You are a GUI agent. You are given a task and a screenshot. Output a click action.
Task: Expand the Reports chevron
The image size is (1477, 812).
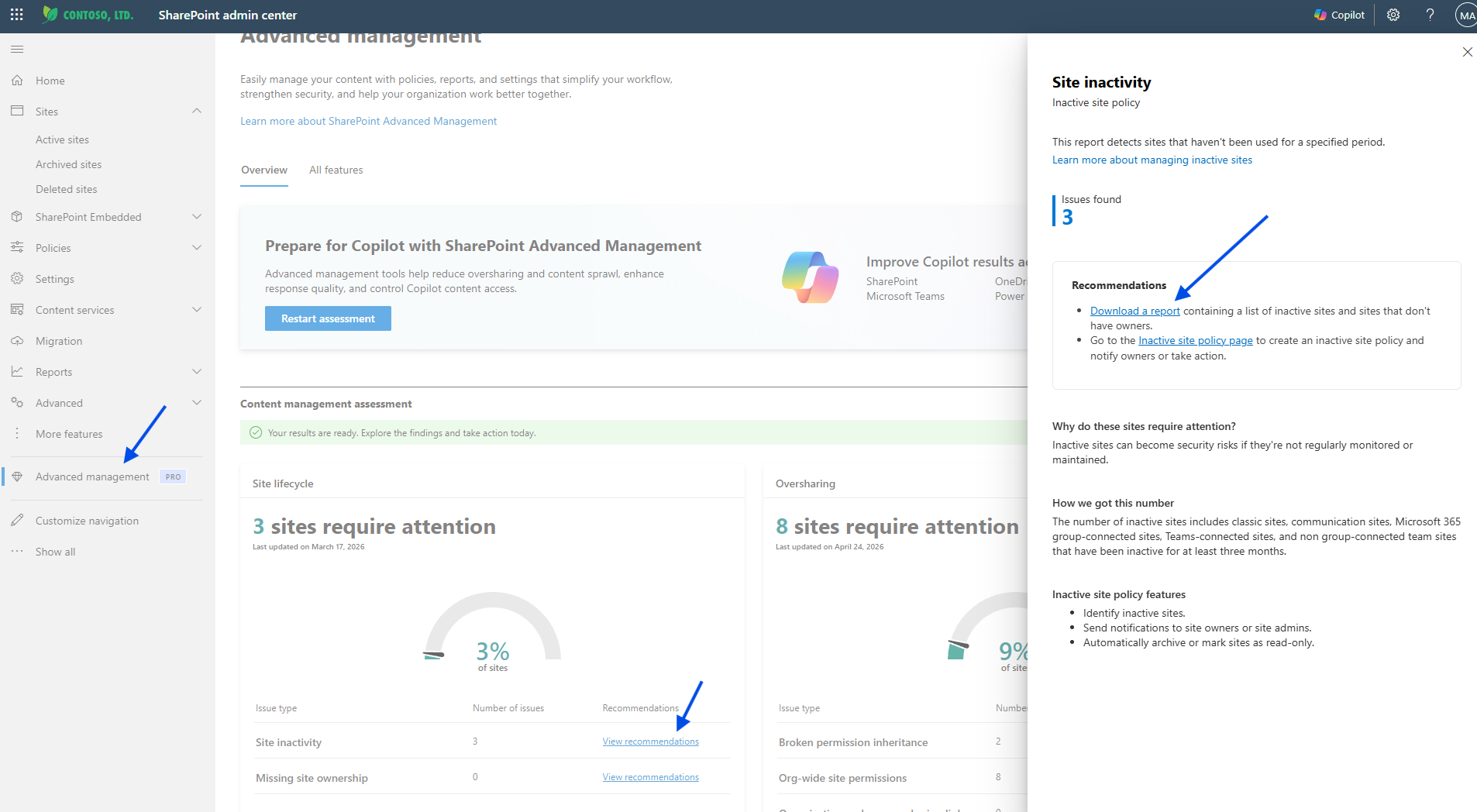coord(197,372)
